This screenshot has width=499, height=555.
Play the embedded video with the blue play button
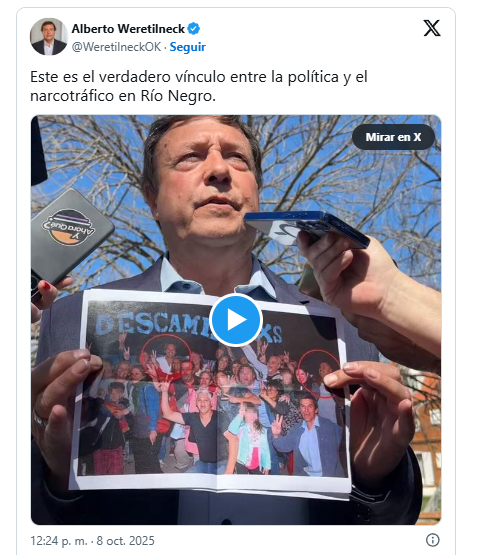[235, 320]
